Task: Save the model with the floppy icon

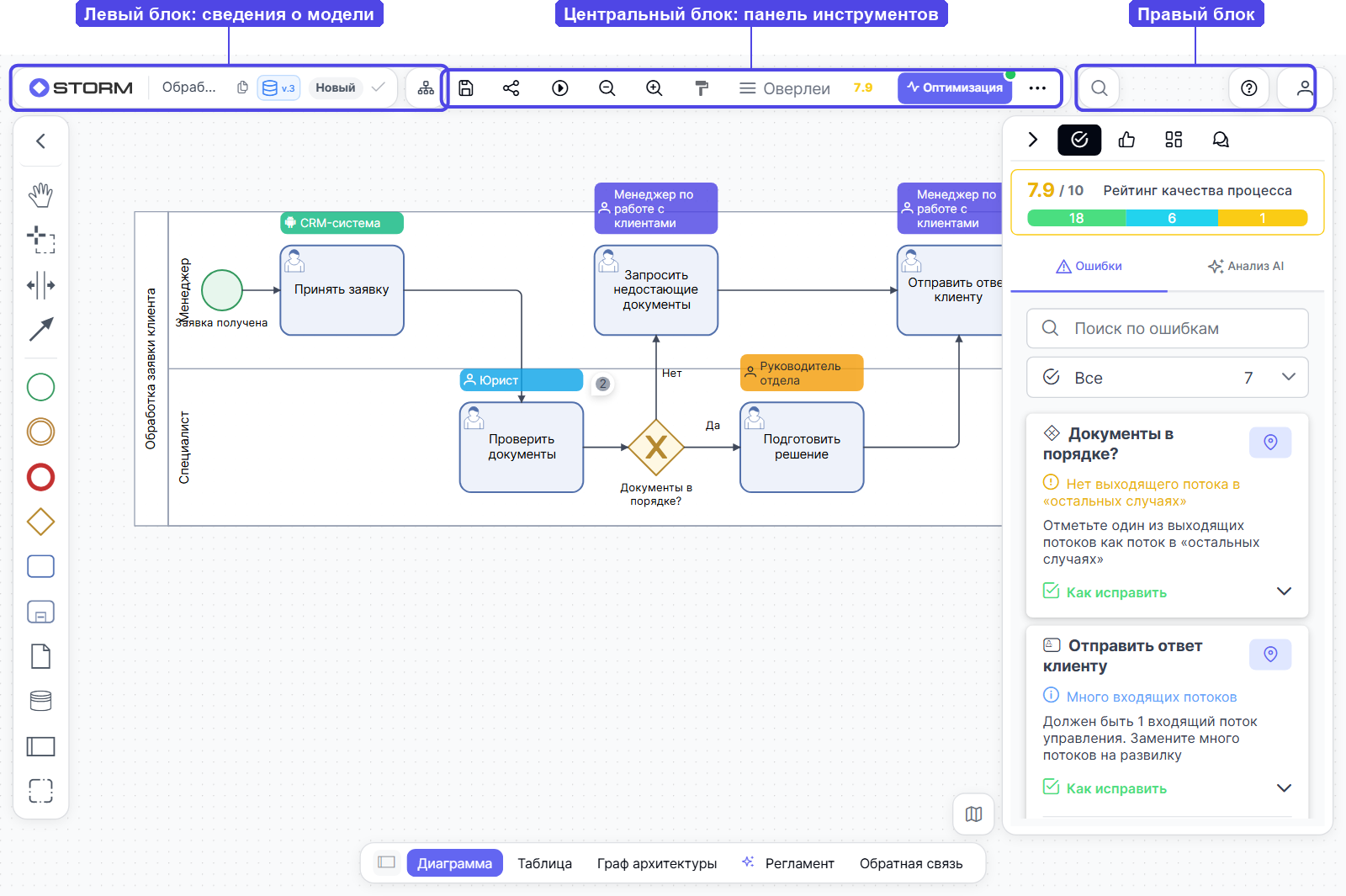Action: pyautogui.click(x=466, y=88)
